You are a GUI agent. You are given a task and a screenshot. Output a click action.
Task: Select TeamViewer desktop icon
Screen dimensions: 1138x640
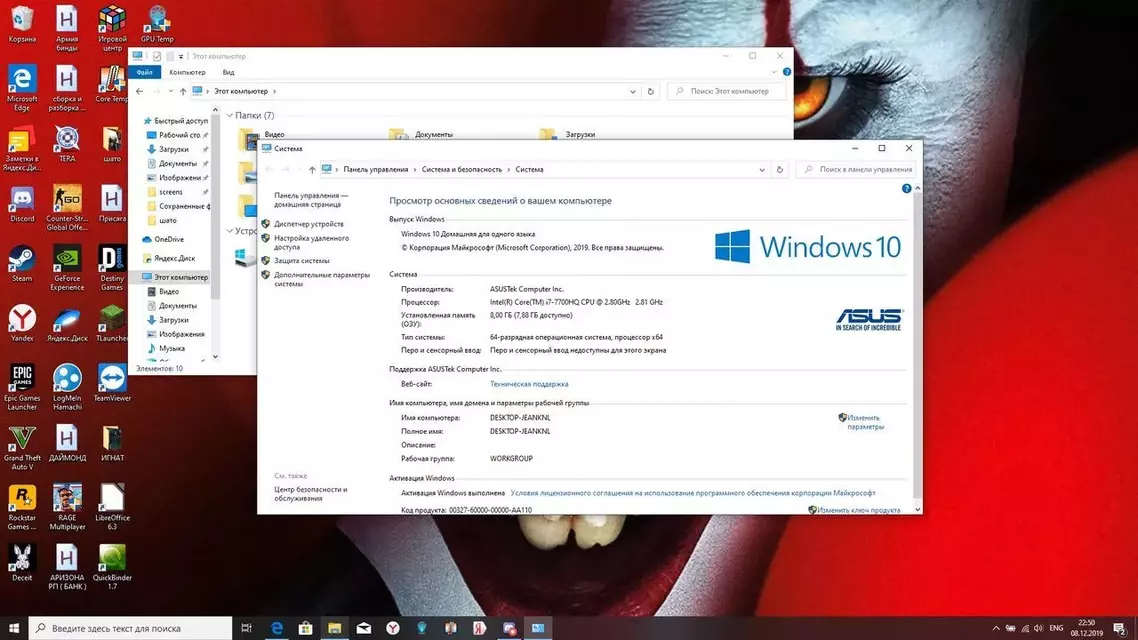click(x=112, y=384)
